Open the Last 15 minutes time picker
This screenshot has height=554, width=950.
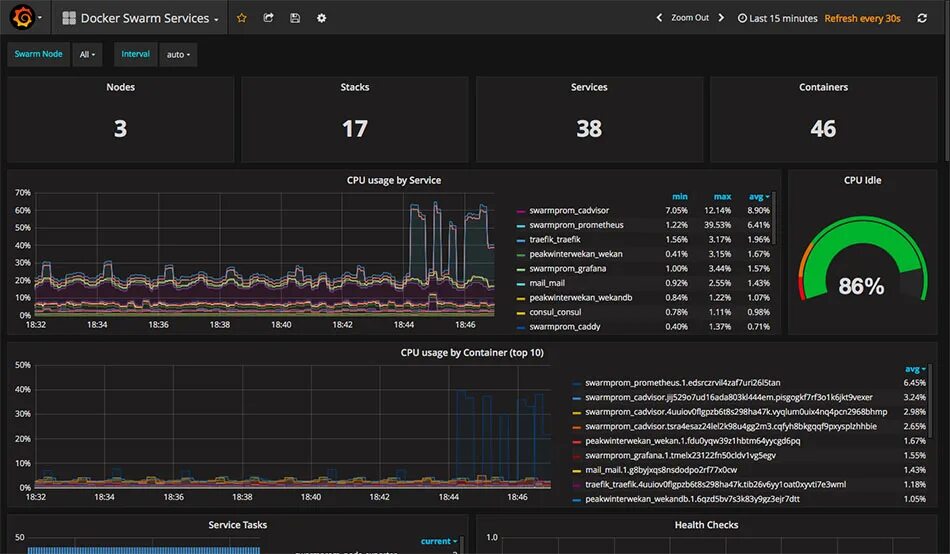coord(777,18)
